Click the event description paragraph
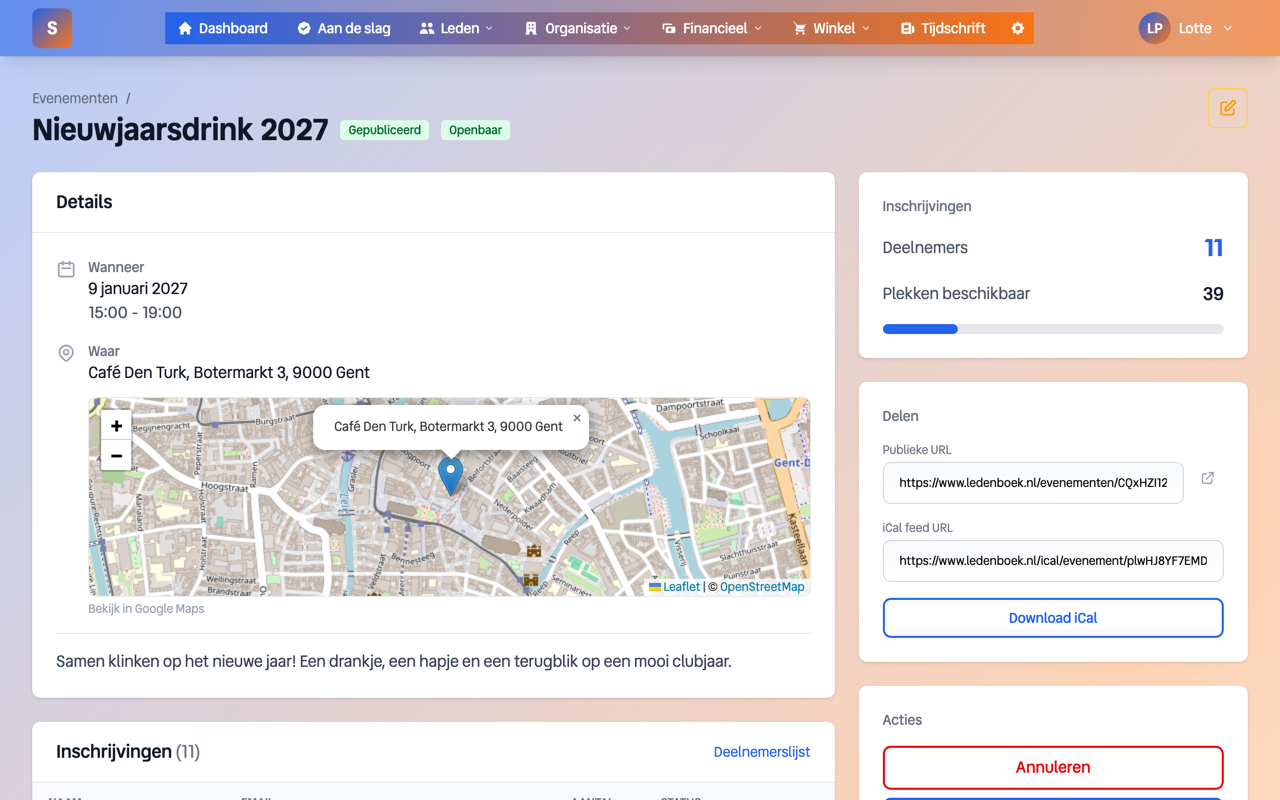 (394, 661)
